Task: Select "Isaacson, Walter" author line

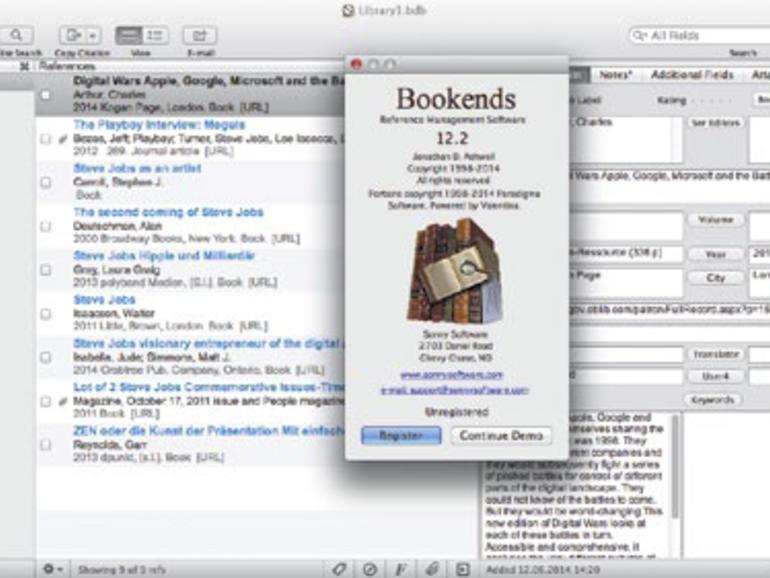Action: [114, 313]
